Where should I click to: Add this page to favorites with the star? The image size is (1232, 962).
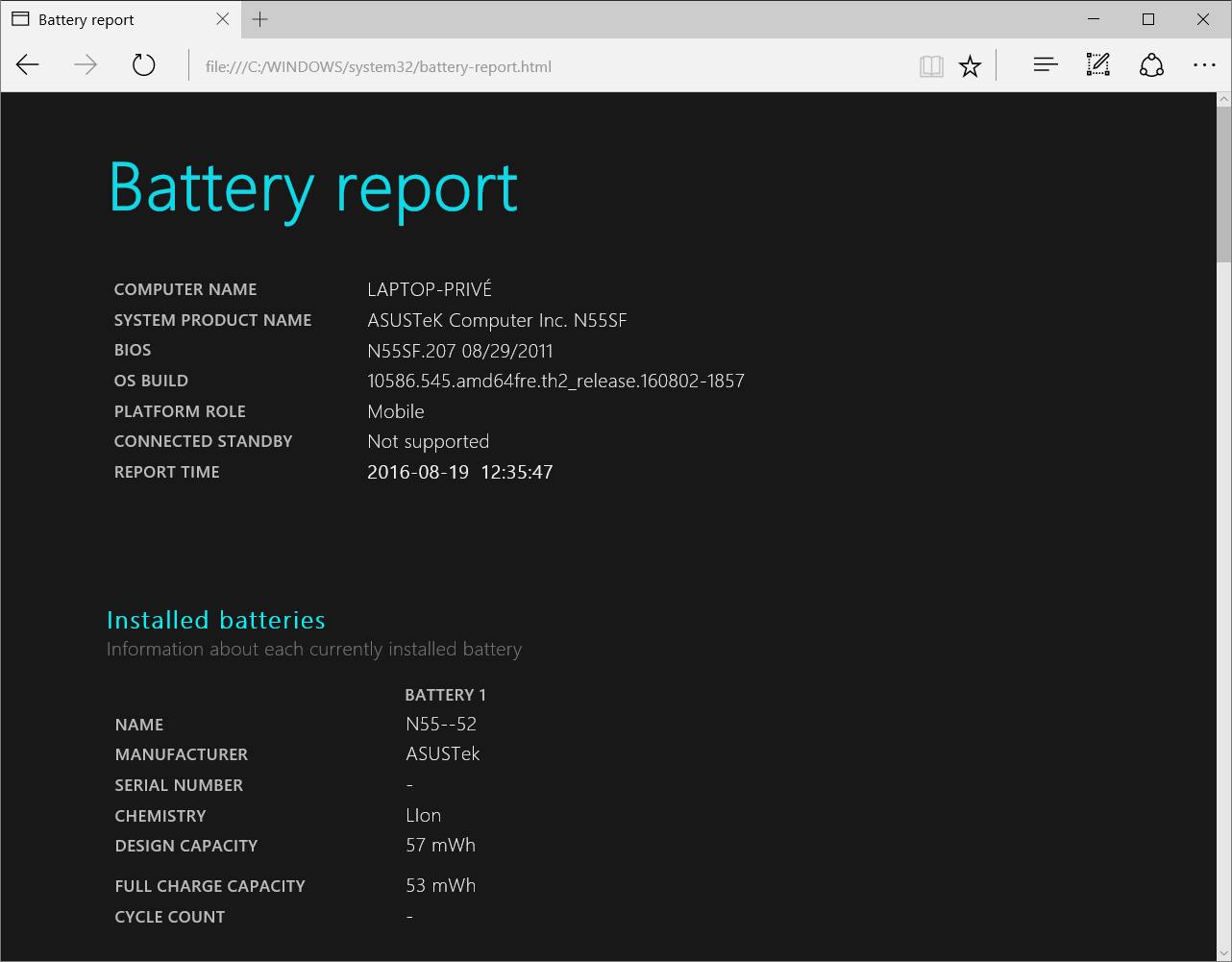[x=971, y=65]
